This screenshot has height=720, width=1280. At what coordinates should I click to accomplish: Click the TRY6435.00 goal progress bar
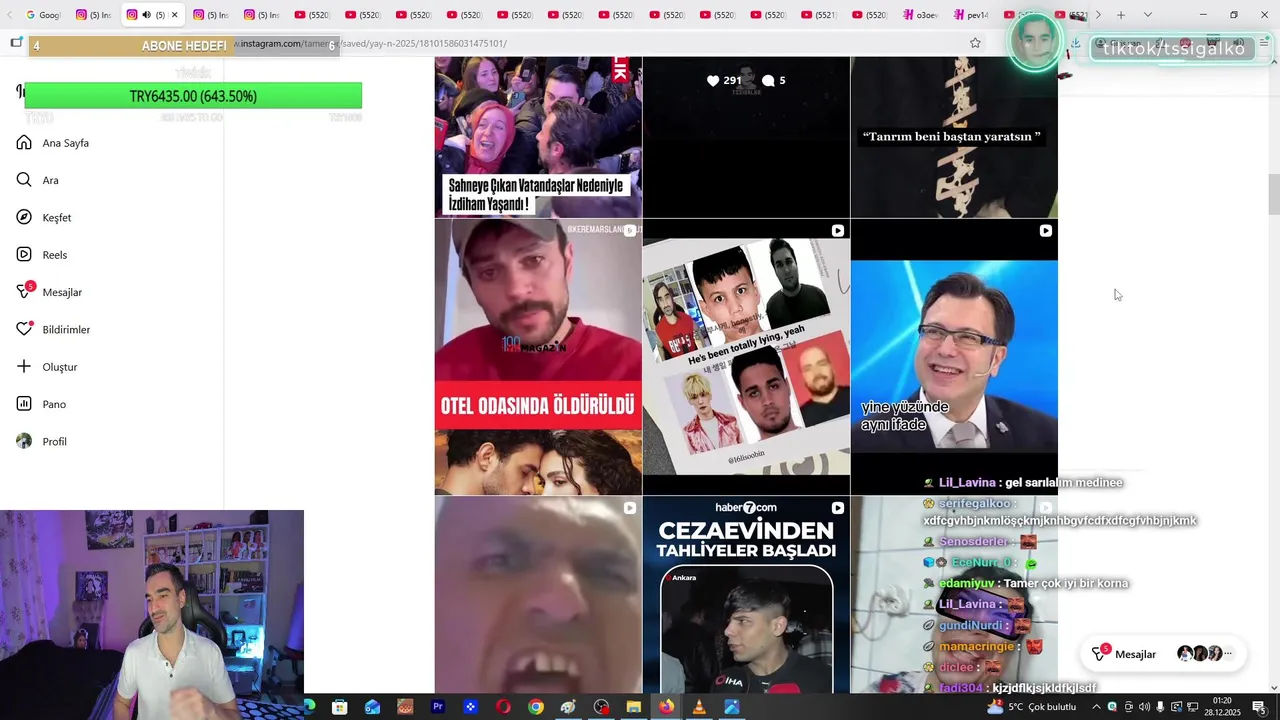coord(193,96)
